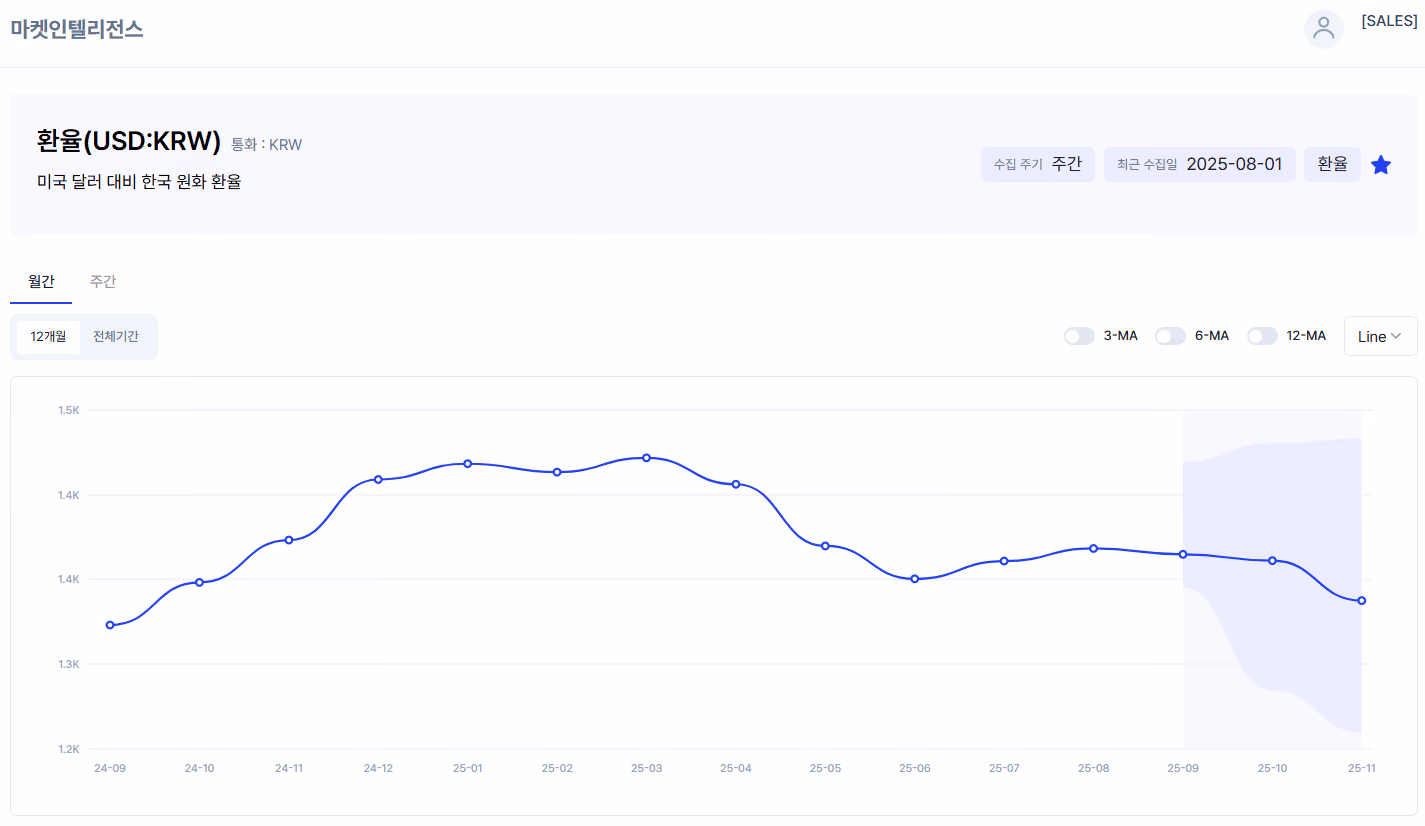Screen dimensions: 1425x826
Task: Click the 1.2K y-axis label
Action: tap(69, 749)
